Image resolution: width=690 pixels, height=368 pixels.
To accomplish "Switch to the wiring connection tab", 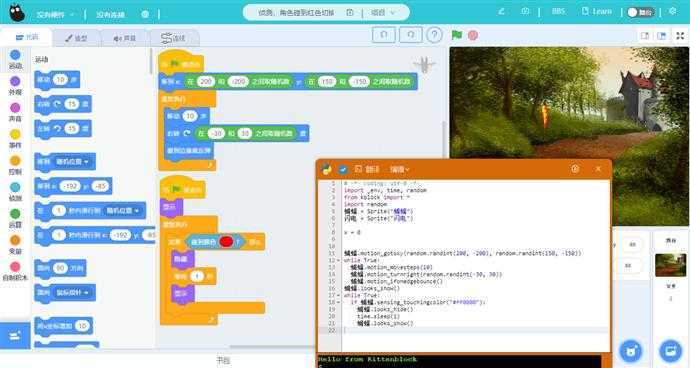I will coord(173,38).
